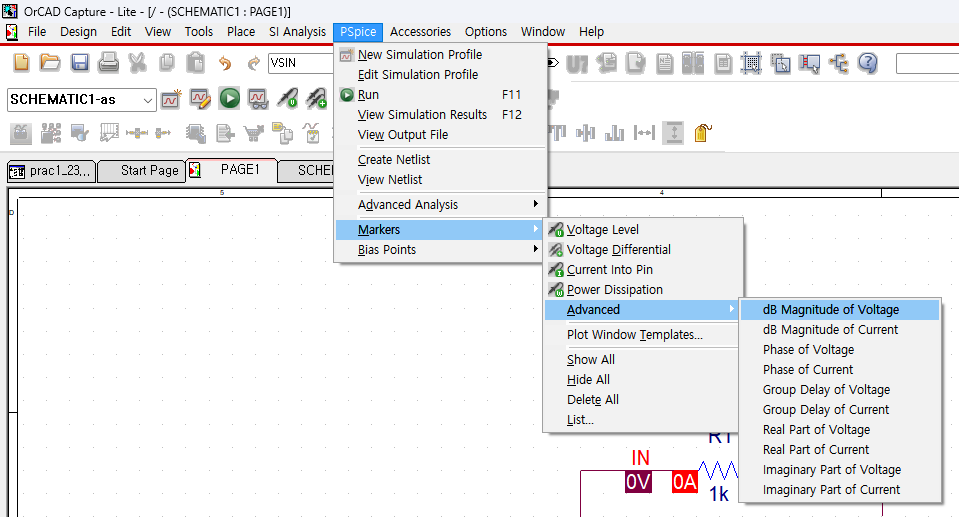
Task: Open the Accessories menu
Action: point(420,32)
